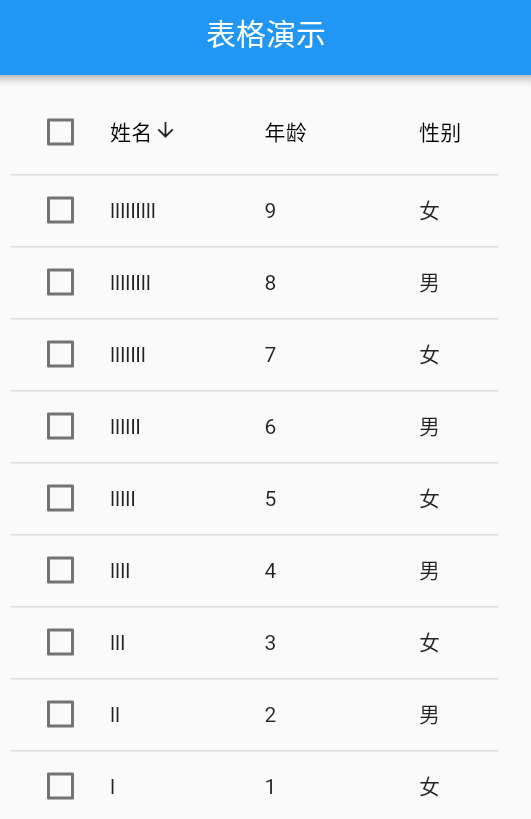The width and height of the screenshot is (531, 819).
Task: Click the 男 gender cell in the age 4 row
Action: tap(429, 571)
